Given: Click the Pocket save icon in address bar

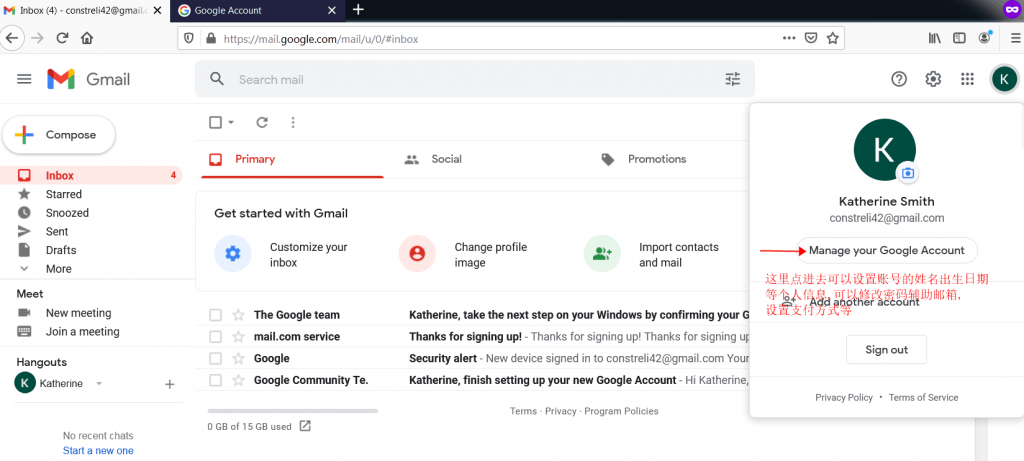Looking at the screenshot, I should [x=810, y=39].
